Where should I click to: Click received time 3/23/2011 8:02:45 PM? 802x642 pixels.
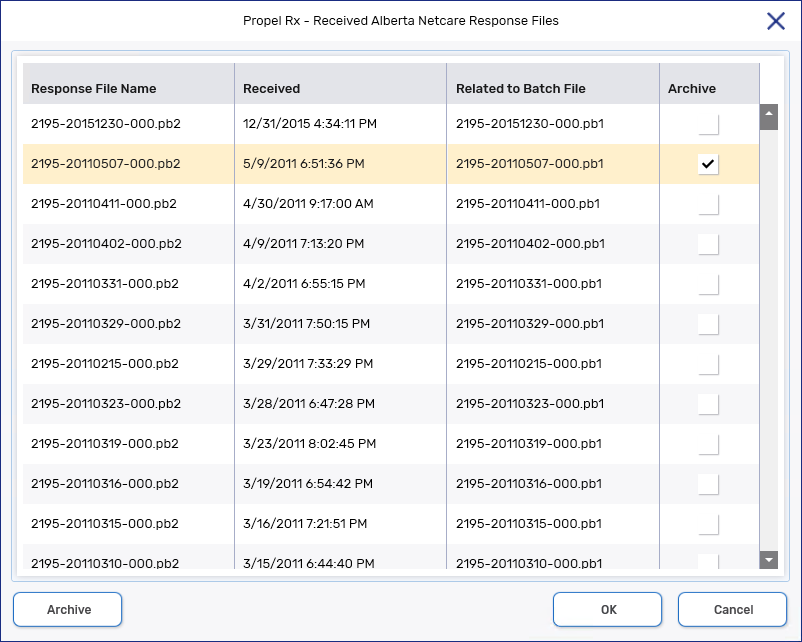[309, 444]
